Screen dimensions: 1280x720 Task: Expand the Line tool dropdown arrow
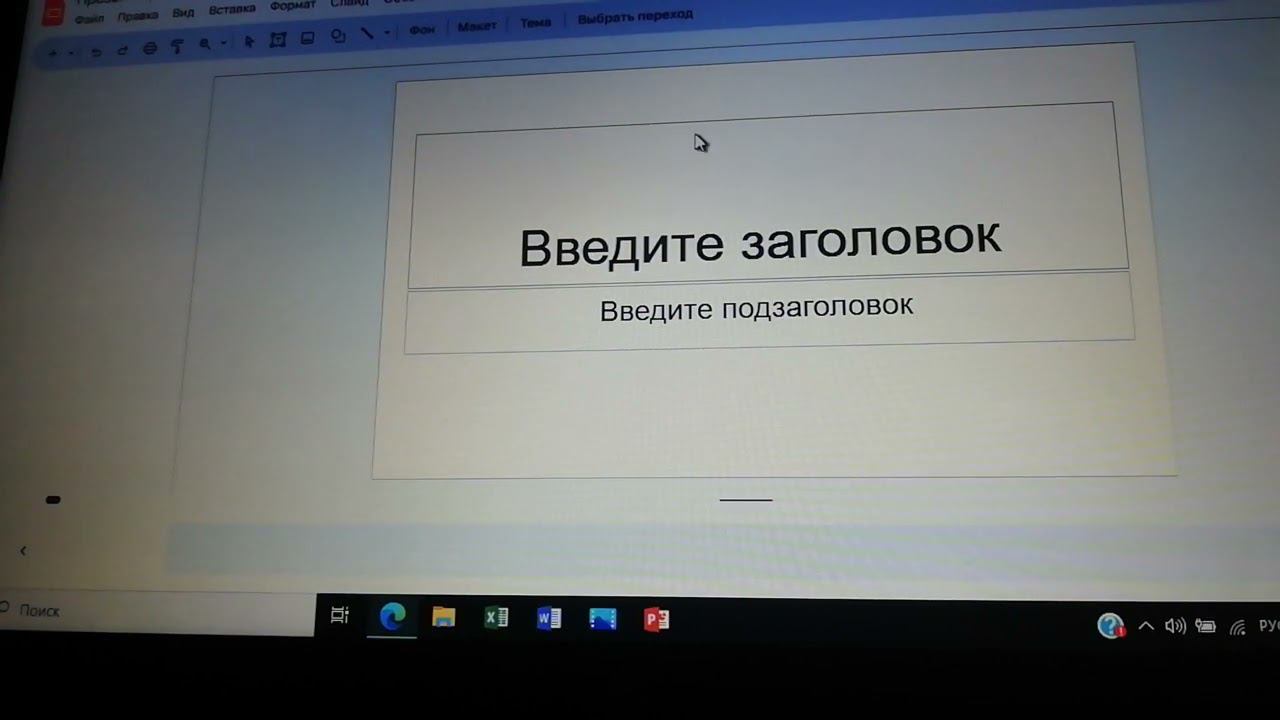coord(387,33)
